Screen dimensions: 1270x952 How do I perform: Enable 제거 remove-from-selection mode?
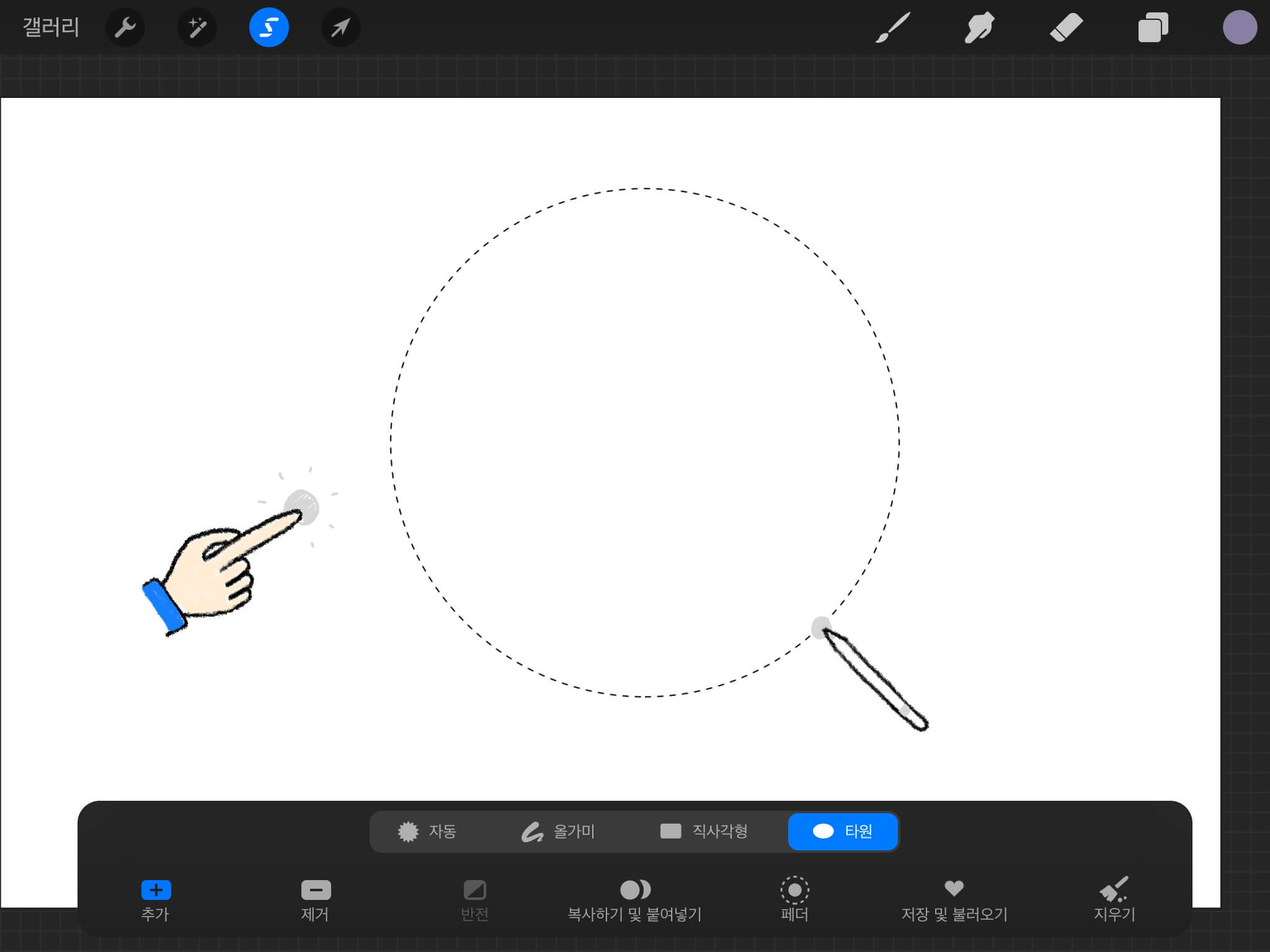[316, 899]
